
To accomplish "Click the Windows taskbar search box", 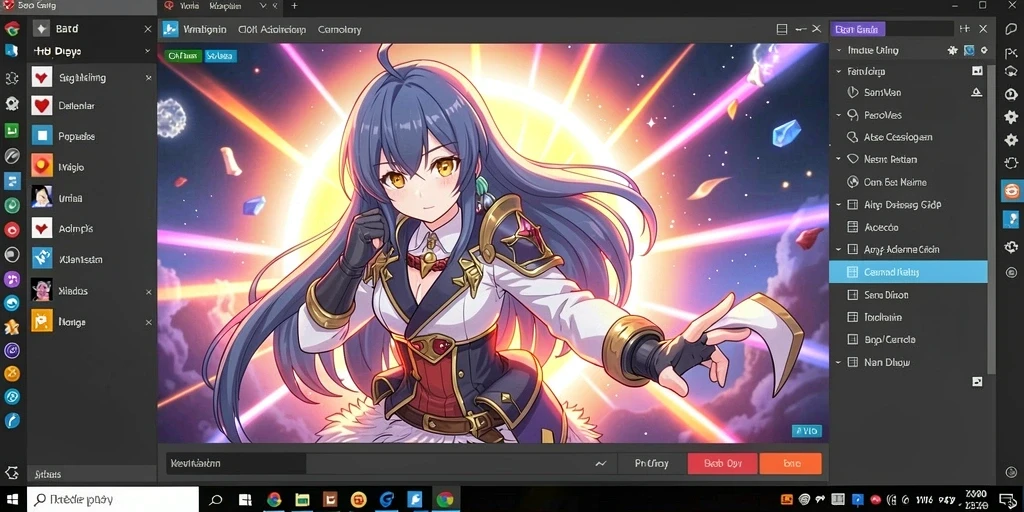I will point(113,500).
